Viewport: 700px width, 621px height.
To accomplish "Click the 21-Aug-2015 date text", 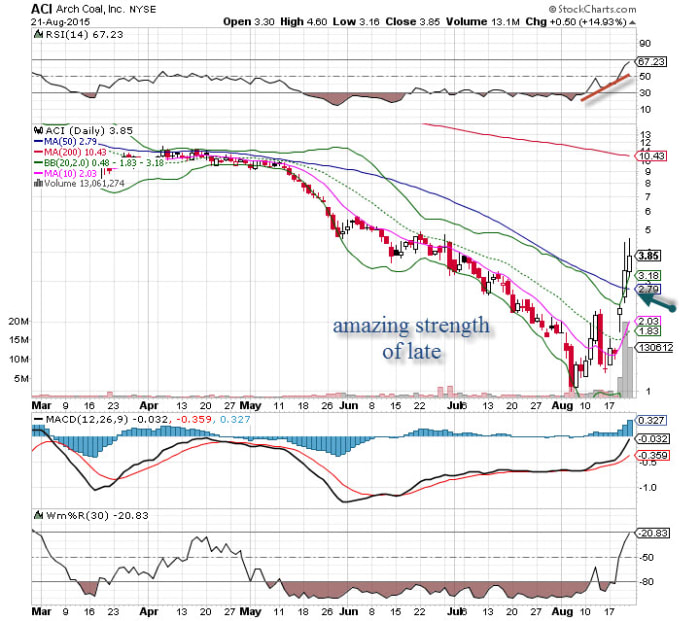I will (x=61, y=22).
